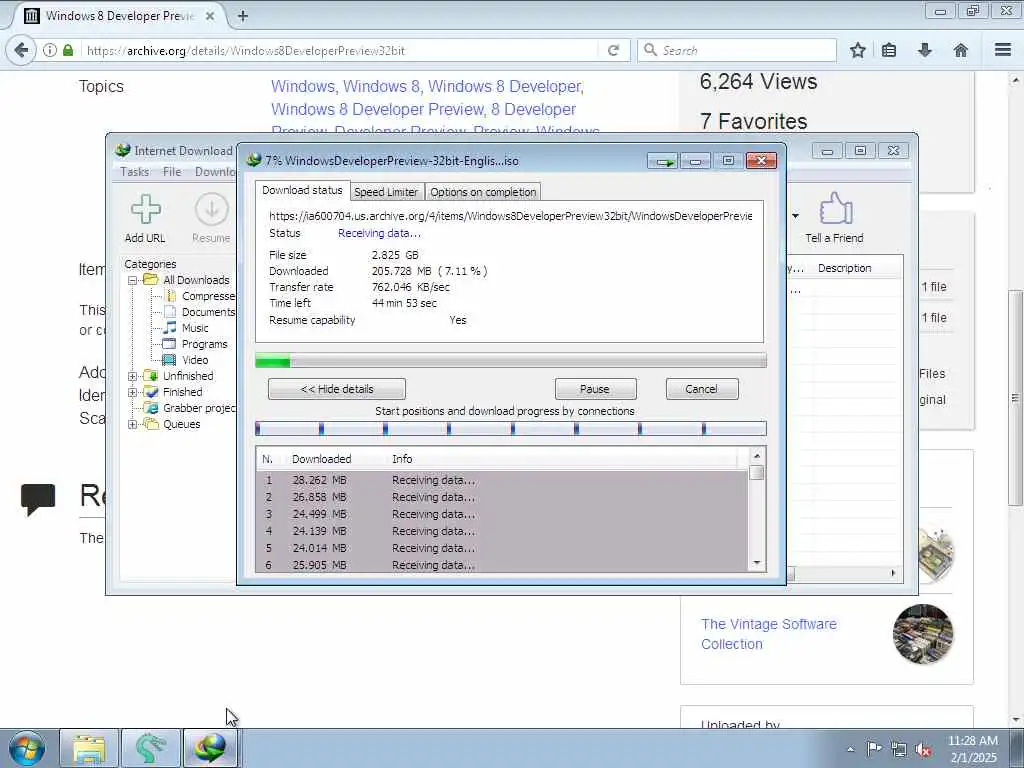Click the connections progress strip
This screenshot has width=1024, height=768.
pos(511,428)
